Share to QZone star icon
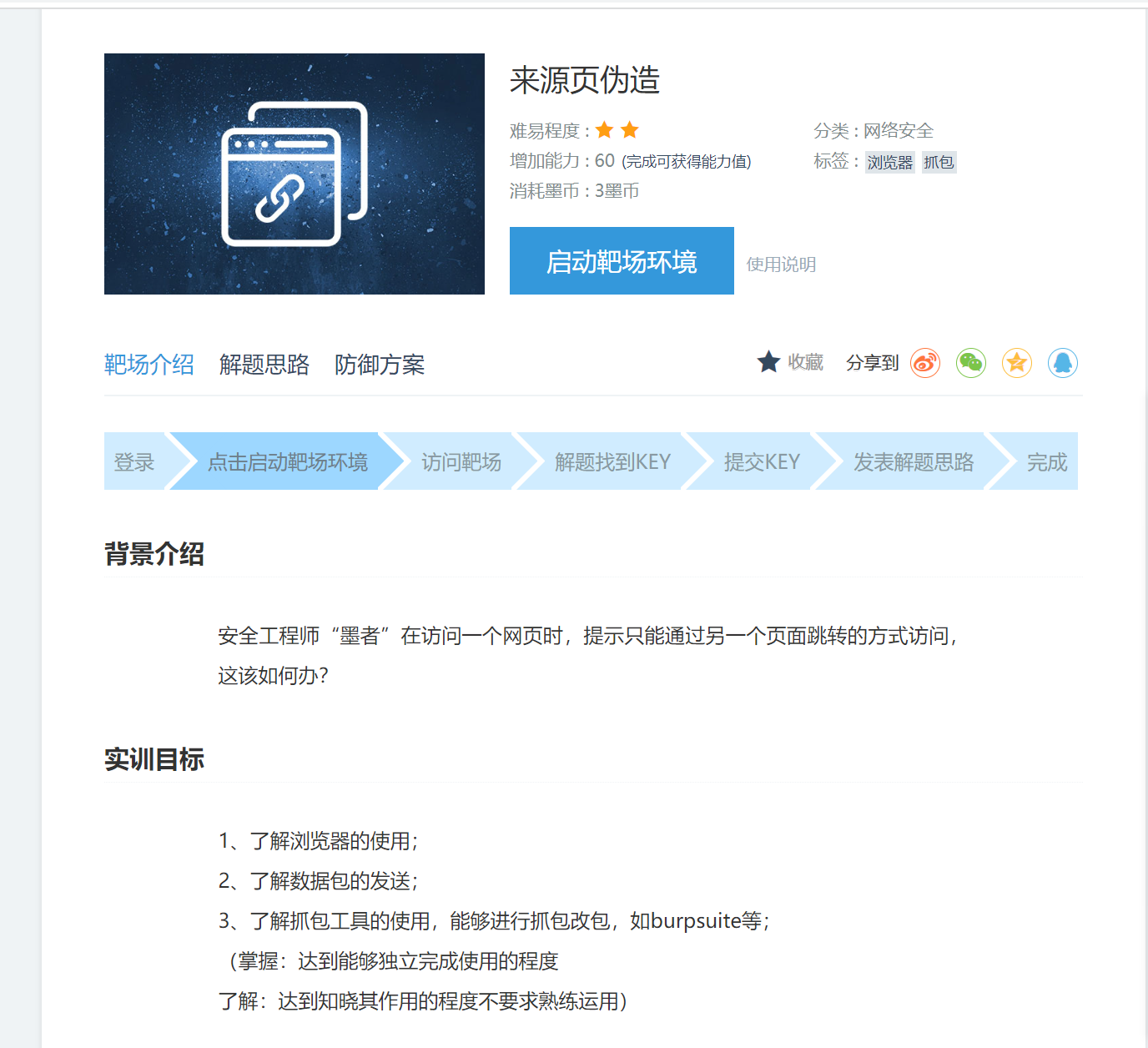This screenshot has width=1148, height=1048. [1017, 363]
